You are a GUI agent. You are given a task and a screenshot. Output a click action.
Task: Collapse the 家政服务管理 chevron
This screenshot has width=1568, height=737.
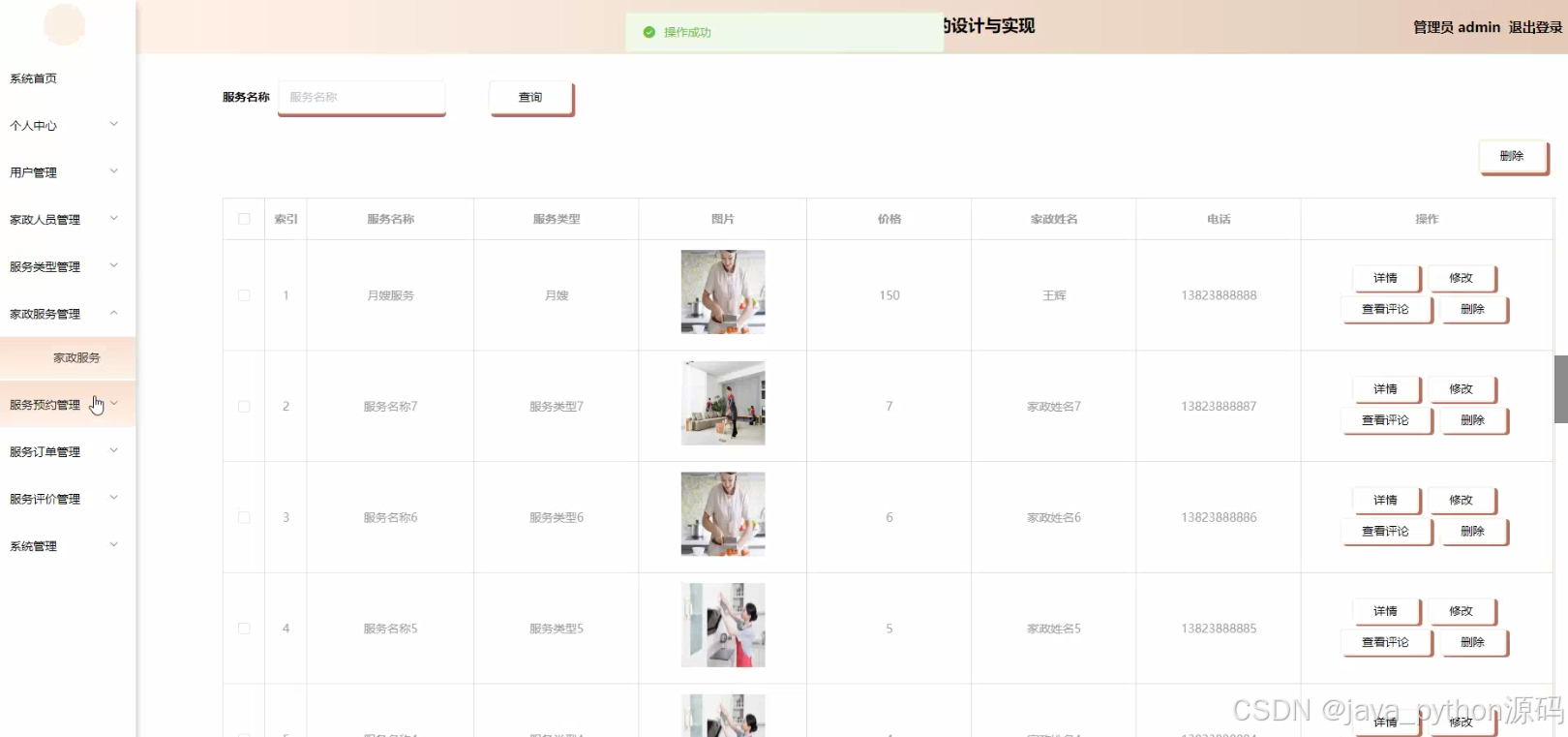114,313
